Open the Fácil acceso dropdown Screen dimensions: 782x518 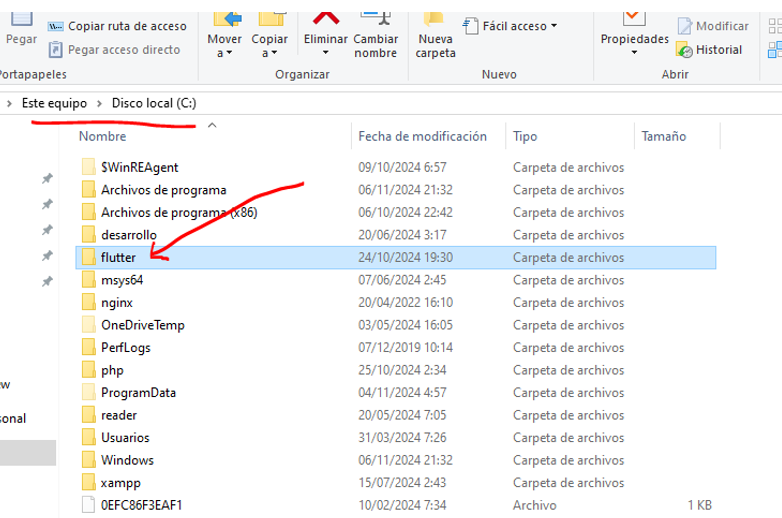tap(510, 26)
